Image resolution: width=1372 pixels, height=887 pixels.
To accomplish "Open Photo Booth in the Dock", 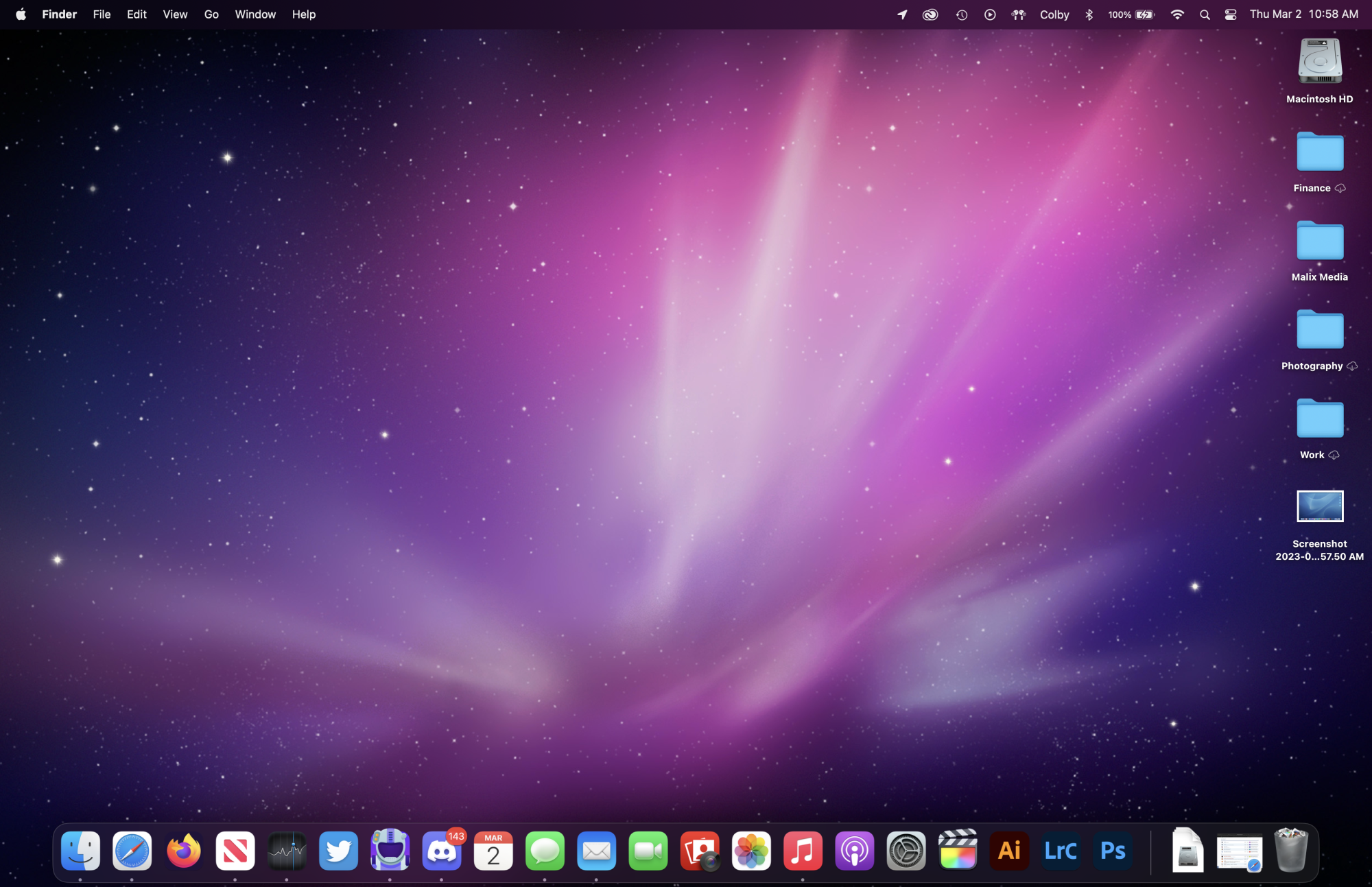I will 700,851.
